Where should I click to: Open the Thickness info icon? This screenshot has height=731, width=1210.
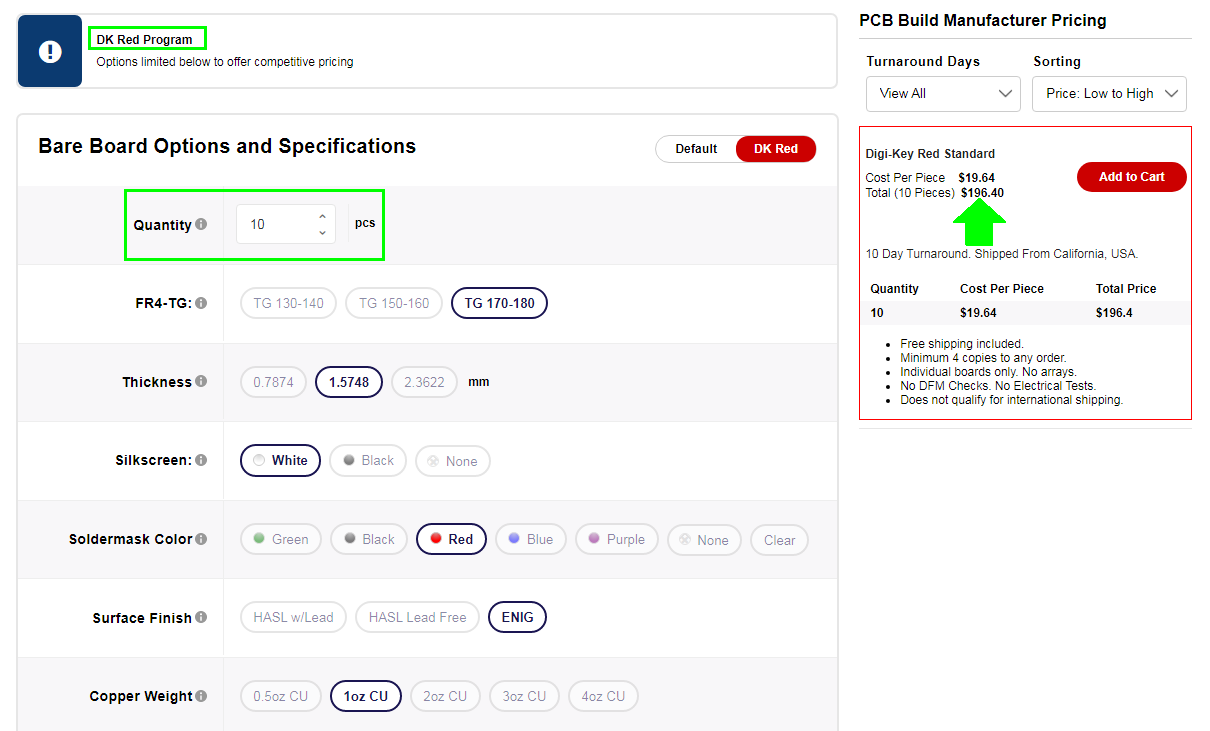pyautogui.click(x=201, y=382)
